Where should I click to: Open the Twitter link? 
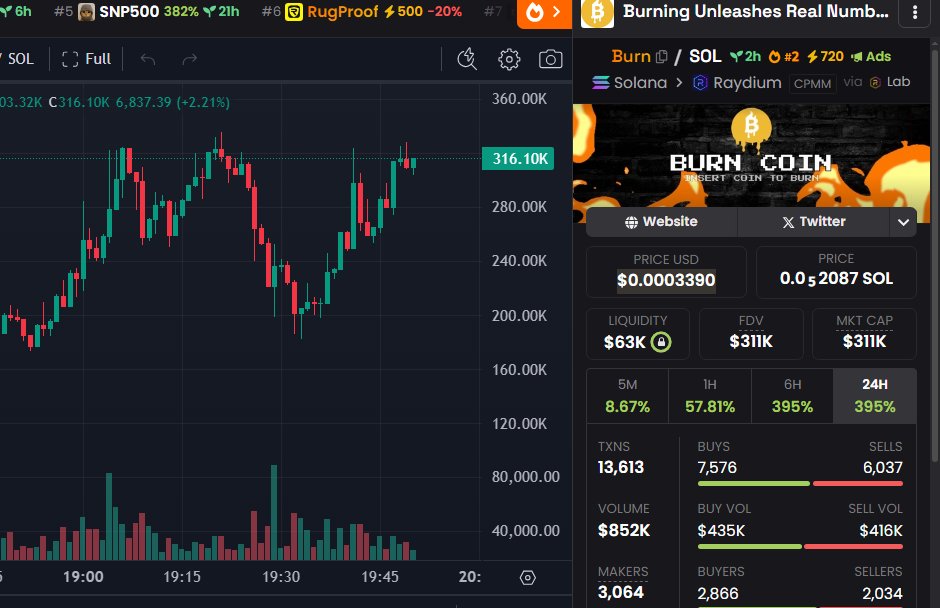point(814,222)
